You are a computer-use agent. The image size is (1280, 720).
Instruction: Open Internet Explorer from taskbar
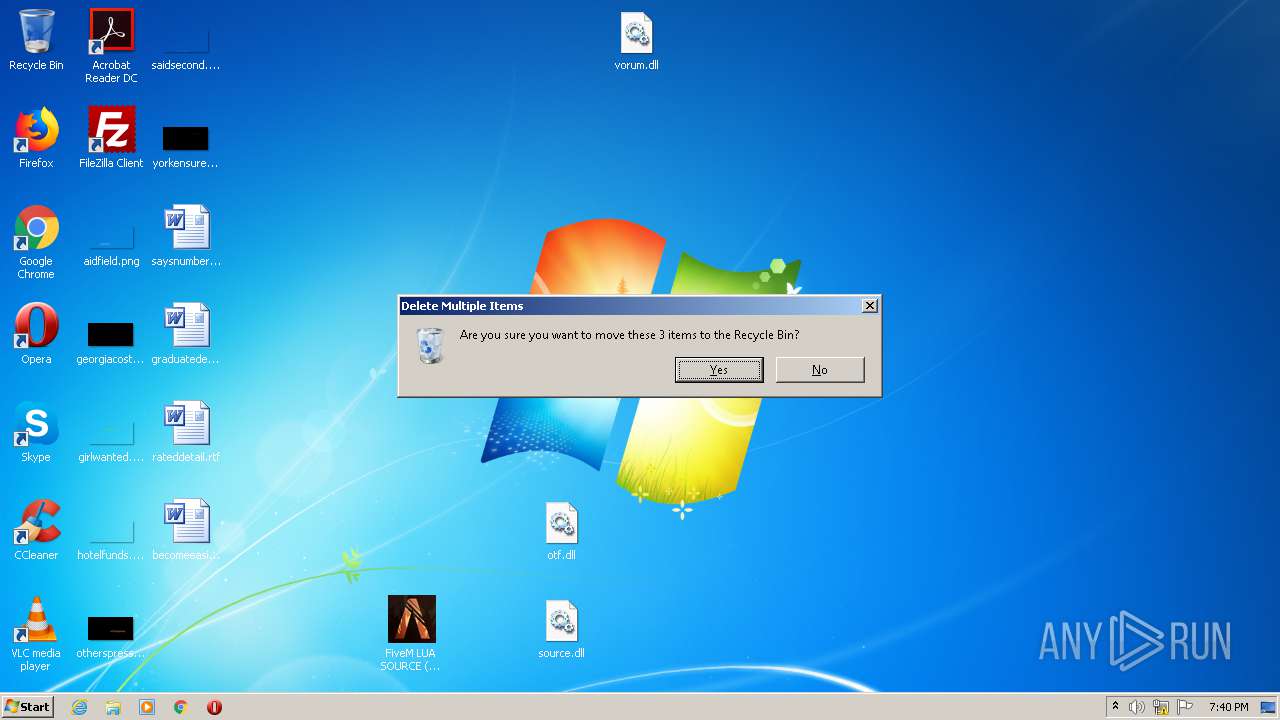click(x=80, y=707)
